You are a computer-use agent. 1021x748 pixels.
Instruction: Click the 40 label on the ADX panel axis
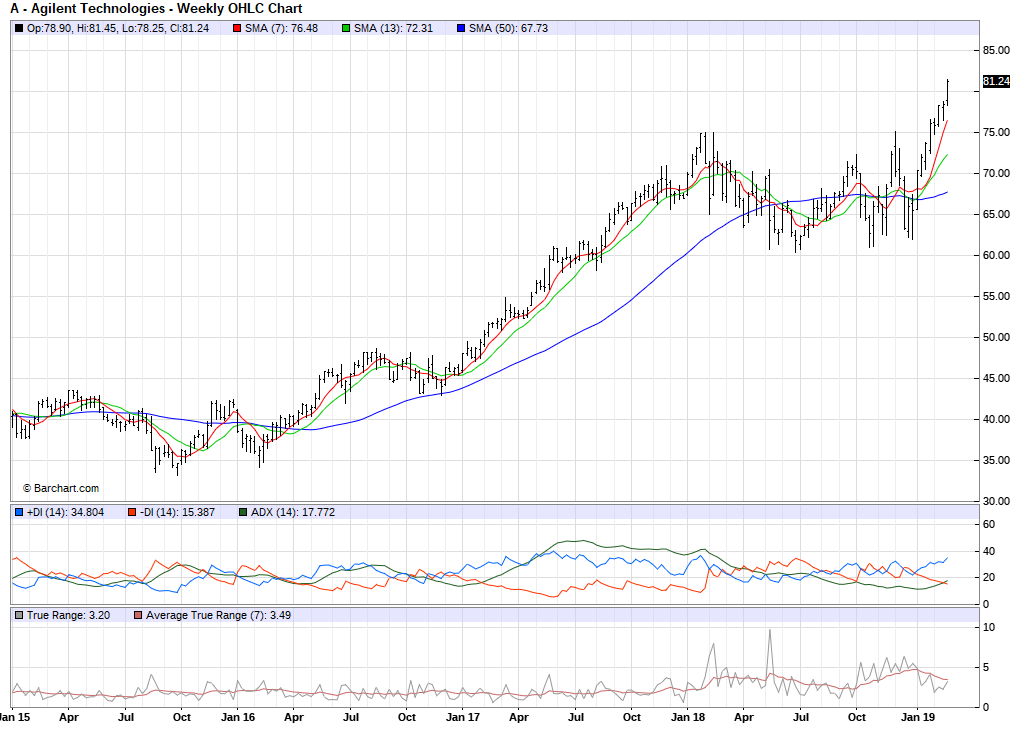click(989, 551)
